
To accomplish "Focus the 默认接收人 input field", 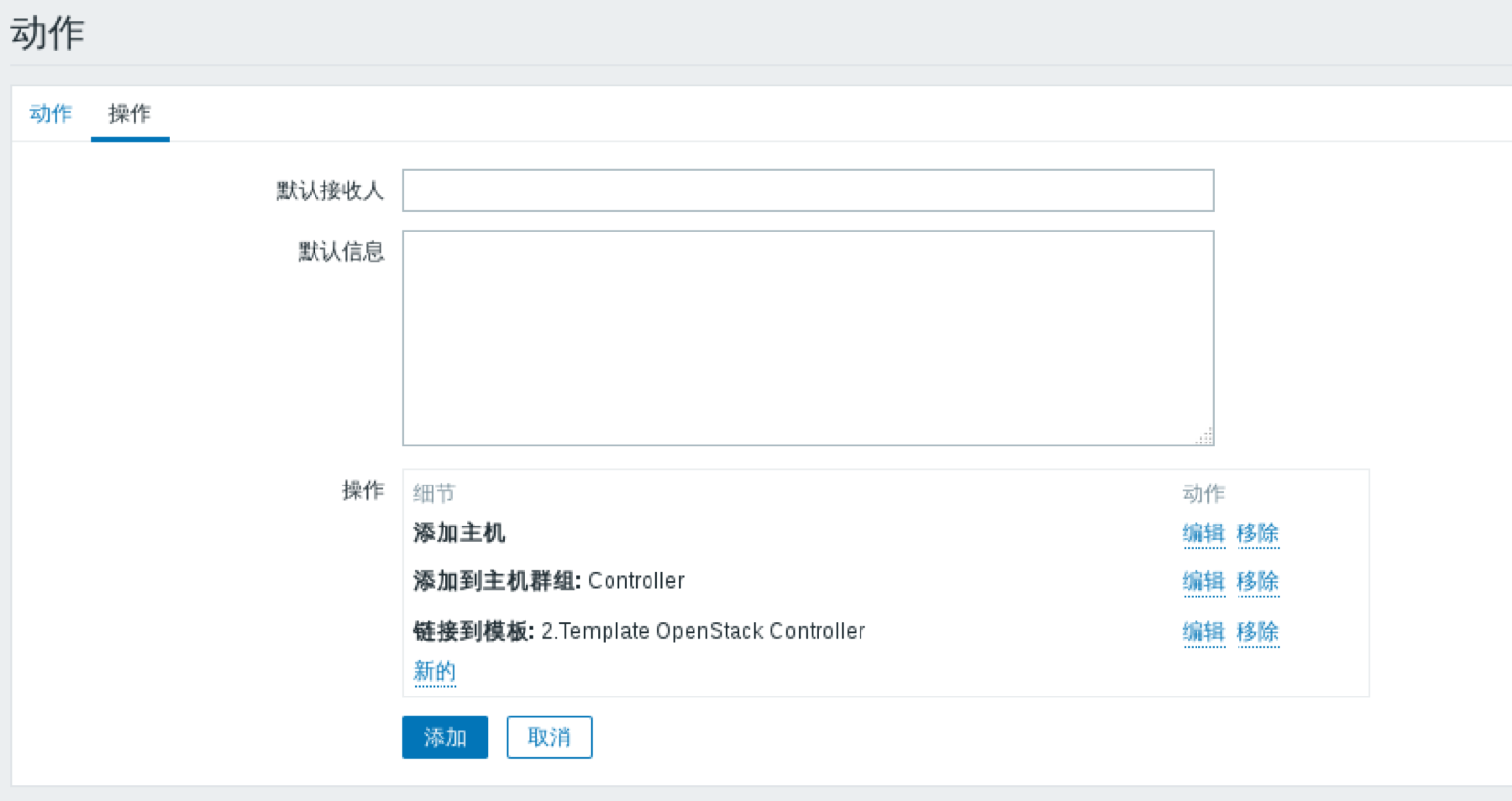I will click(808, 190).
